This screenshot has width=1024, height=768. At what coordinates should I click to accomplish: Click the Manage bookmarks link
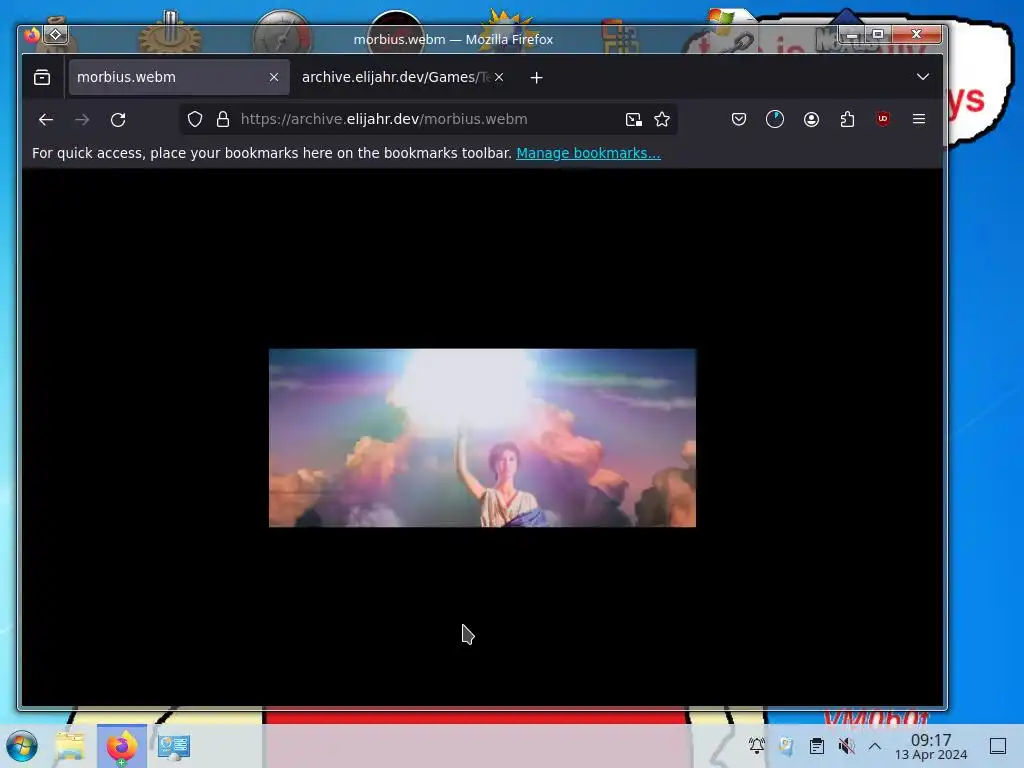point(588,153)
